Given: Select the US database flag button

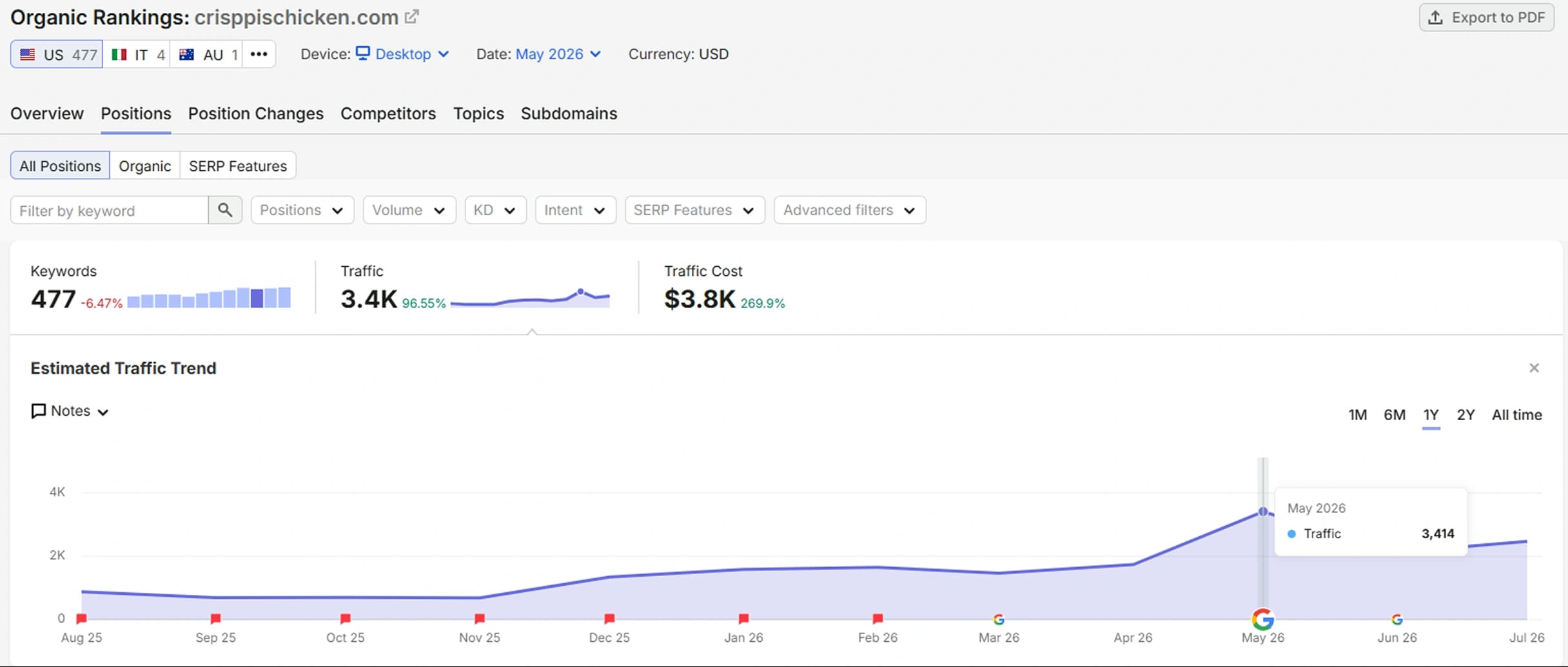Looking at the screenshot, I should 57,54.
